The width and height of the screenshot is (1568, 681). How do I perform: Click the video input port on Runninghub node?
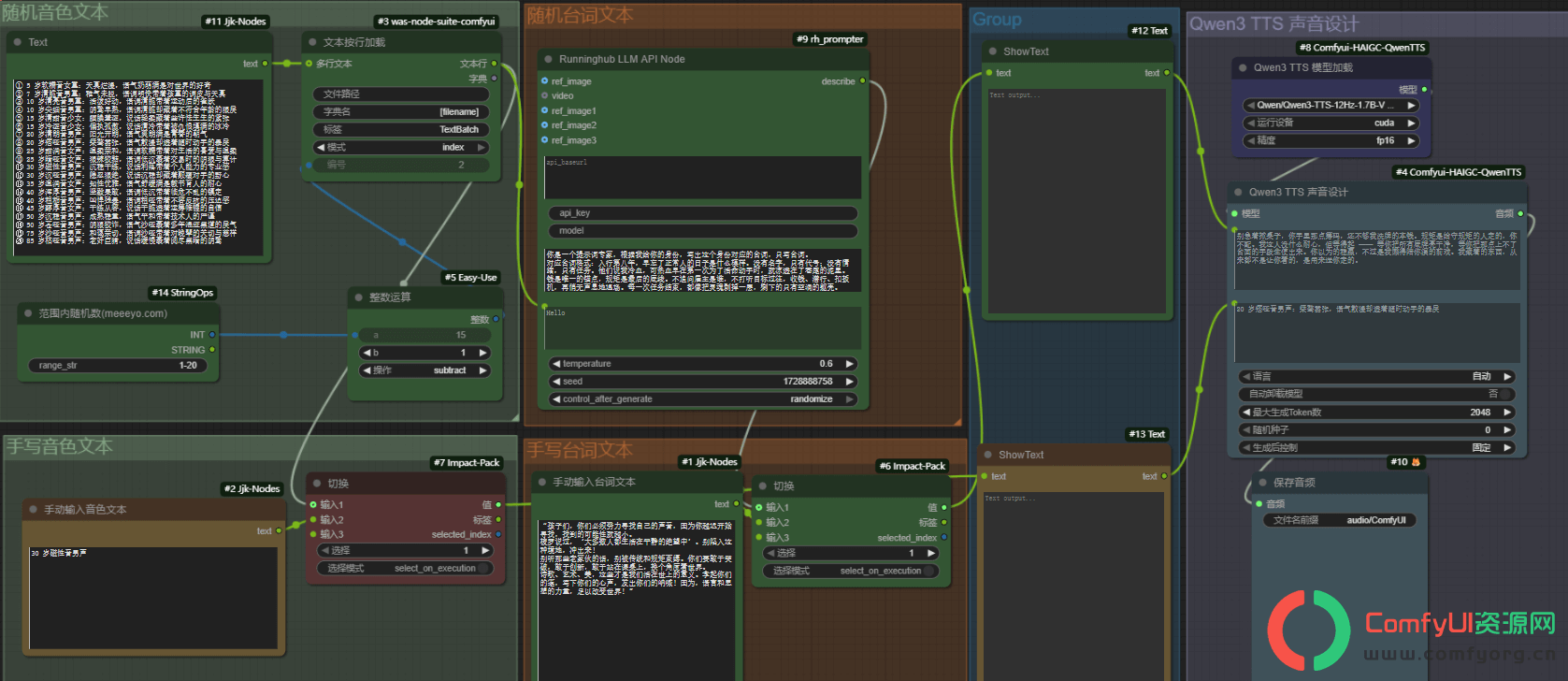(544, 95)
